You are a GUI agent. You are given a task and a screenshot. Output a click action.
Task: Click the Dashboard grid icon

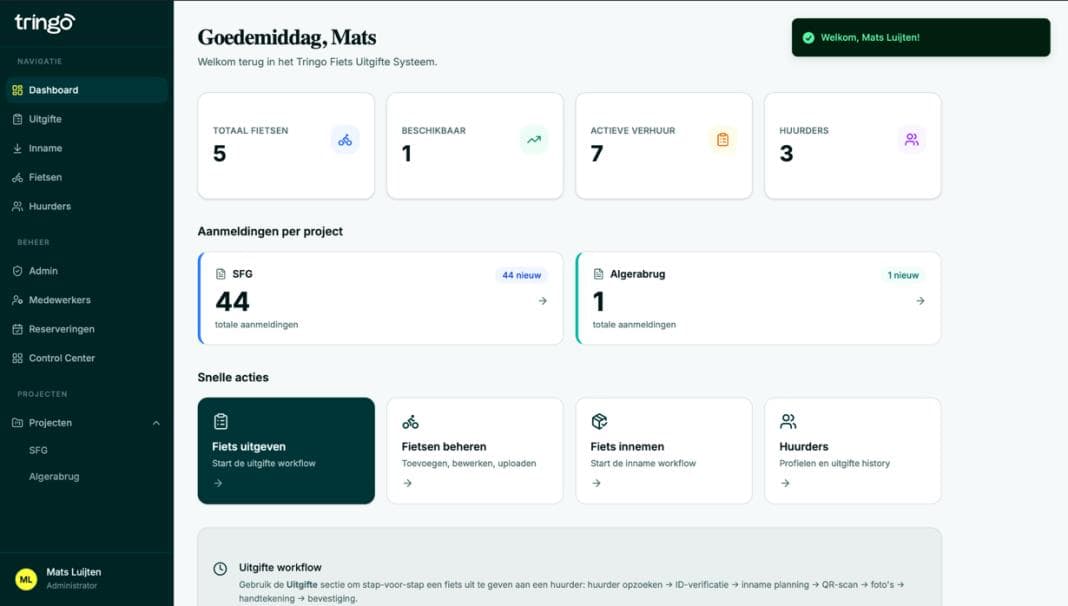click(18, 90)
